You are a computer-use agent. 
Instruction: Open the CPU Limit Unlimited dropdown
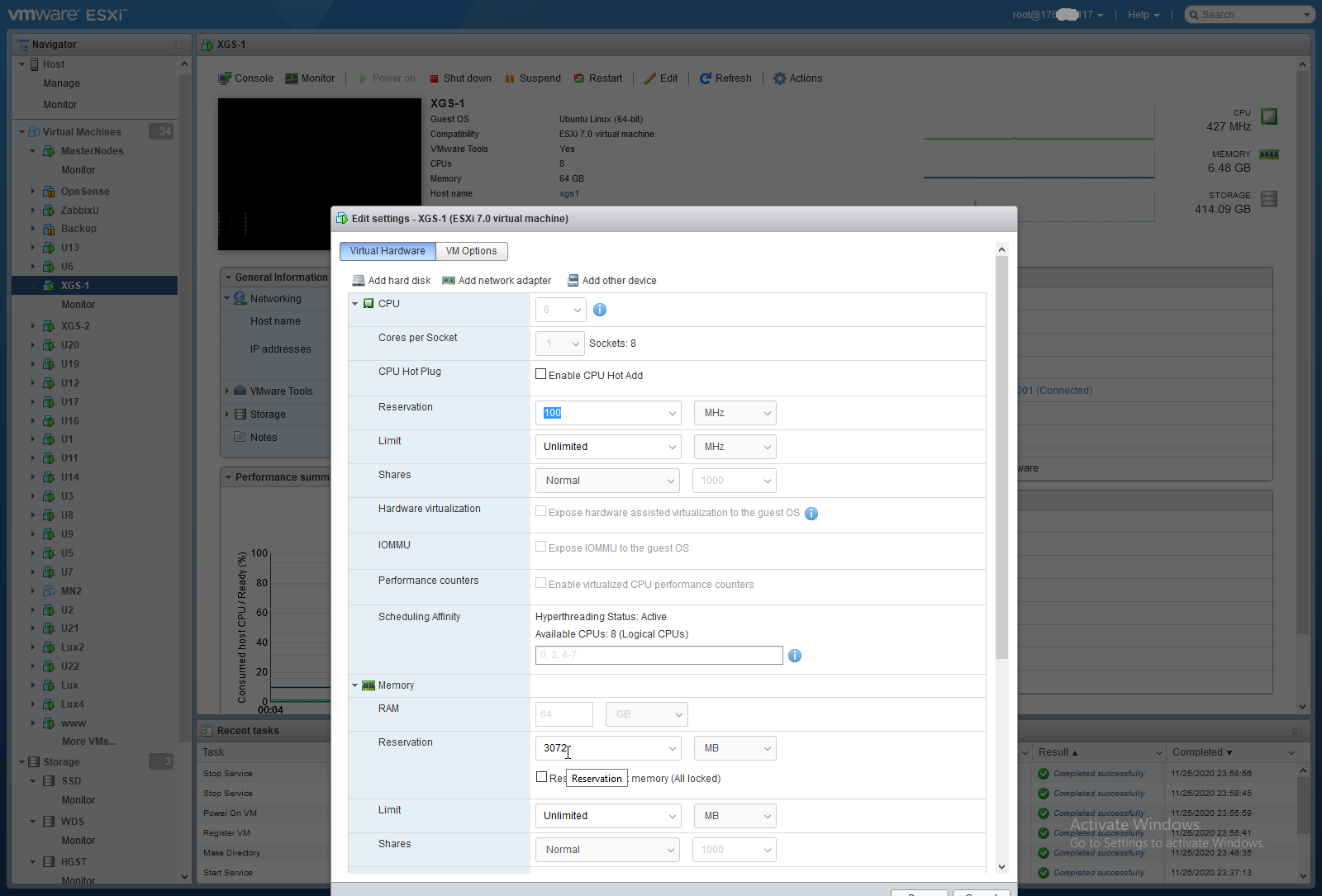pyautogui.click(x=608, y=447)
